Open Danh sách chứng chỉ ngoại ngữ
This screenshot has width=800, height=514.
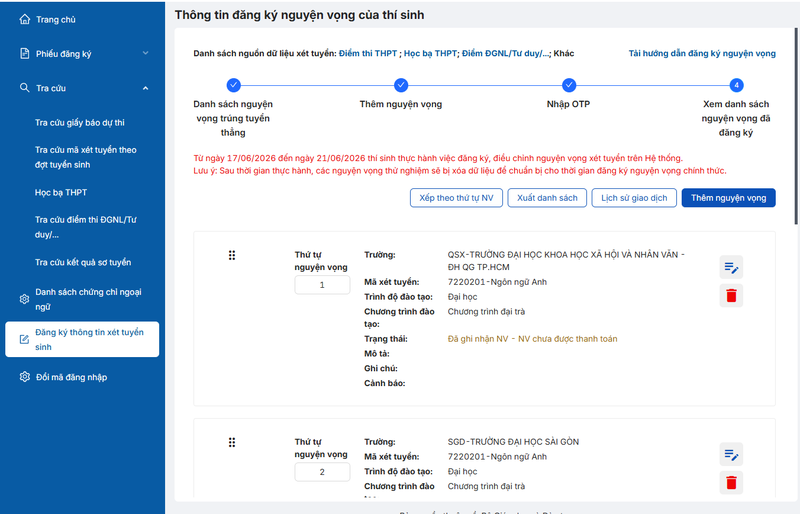click(x=88, y=299)
